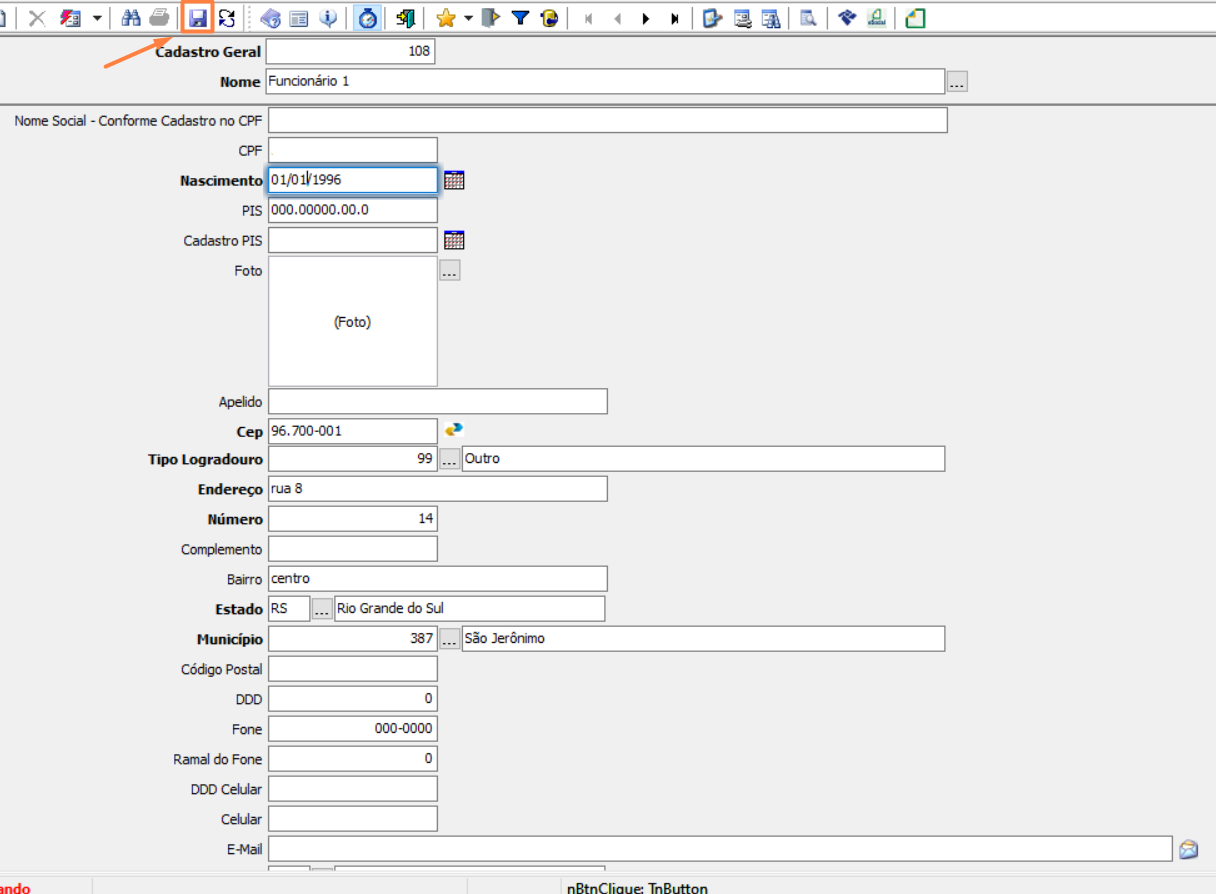Open the Cadastro PIS calendar picker
Image resolution: width=1216 pixels, height=894 pixels.
click(x=454, y=240)
